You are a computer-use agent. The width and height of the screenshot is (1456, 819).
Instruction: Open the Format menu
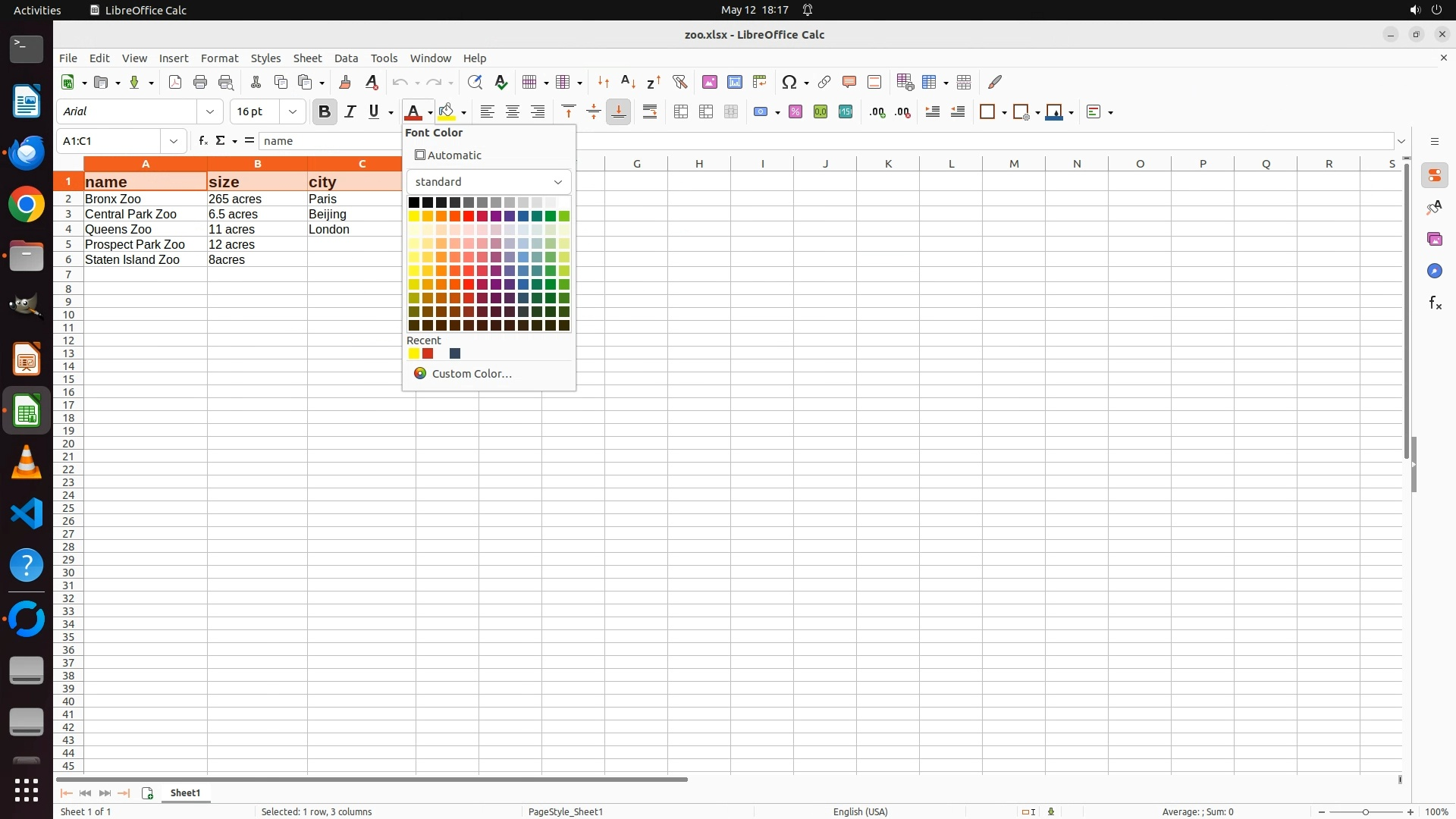point(219,58)
